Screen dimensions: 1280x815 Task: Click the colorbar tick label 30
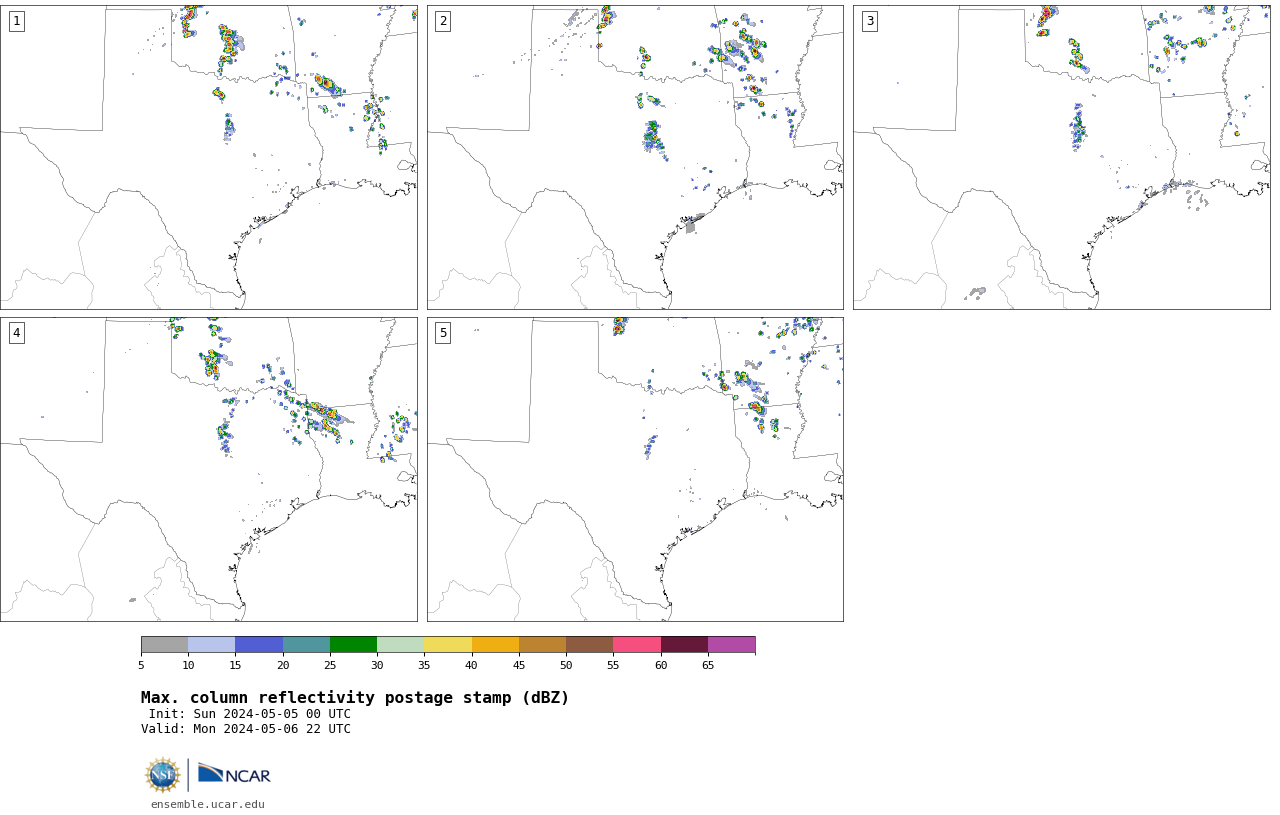pyautogui.click(x=377, y=666)
